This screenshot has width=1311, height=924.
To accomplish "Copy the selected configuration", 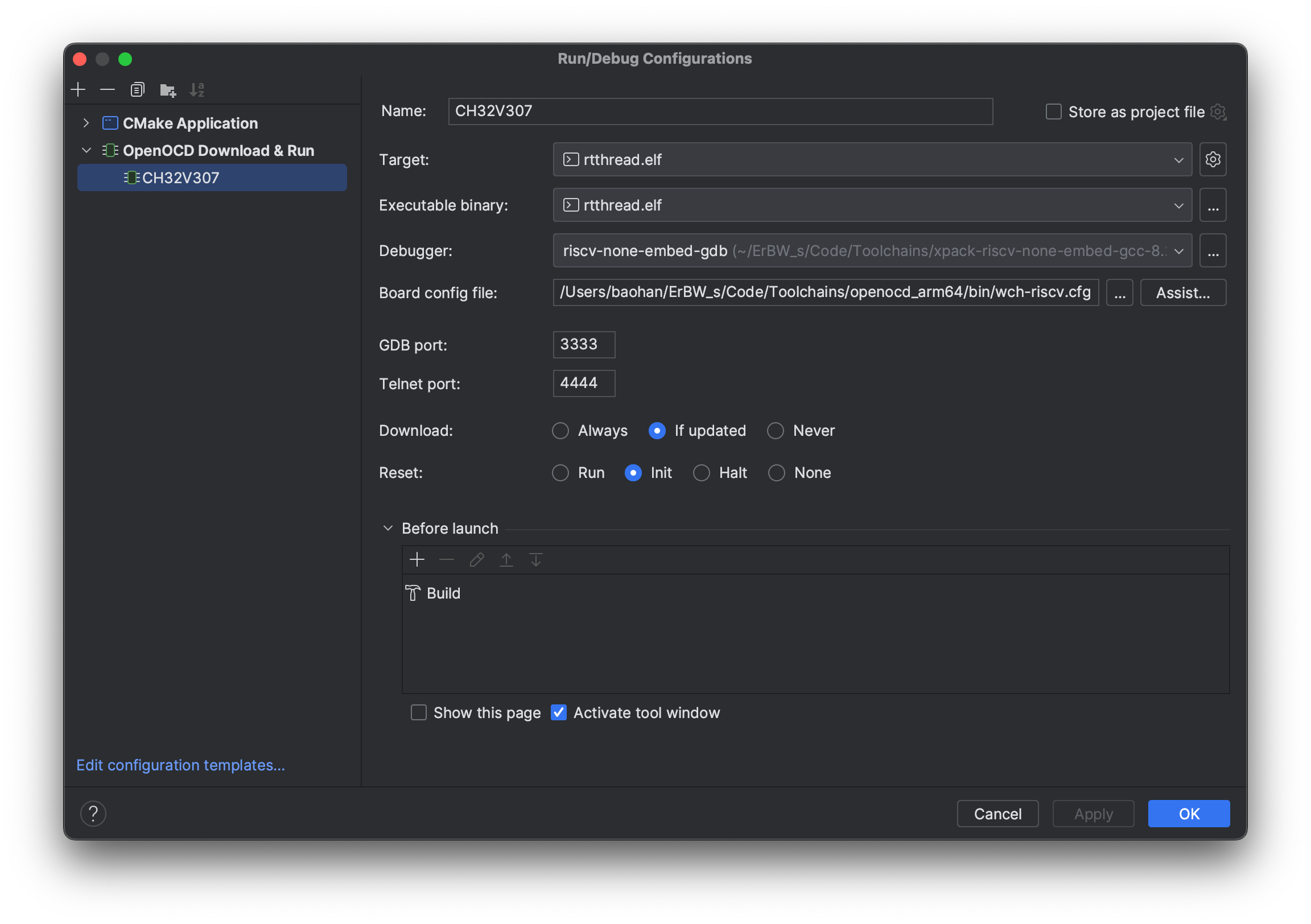I will point(137,90).
